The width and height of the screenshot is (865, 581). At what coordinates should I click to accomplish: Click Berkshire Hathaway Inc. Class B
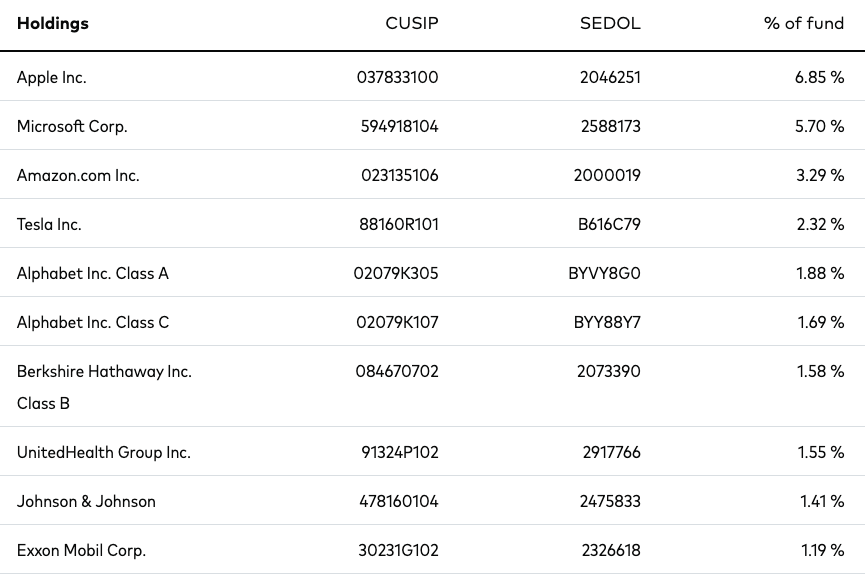pyautogui.click(x=104, y=387)
